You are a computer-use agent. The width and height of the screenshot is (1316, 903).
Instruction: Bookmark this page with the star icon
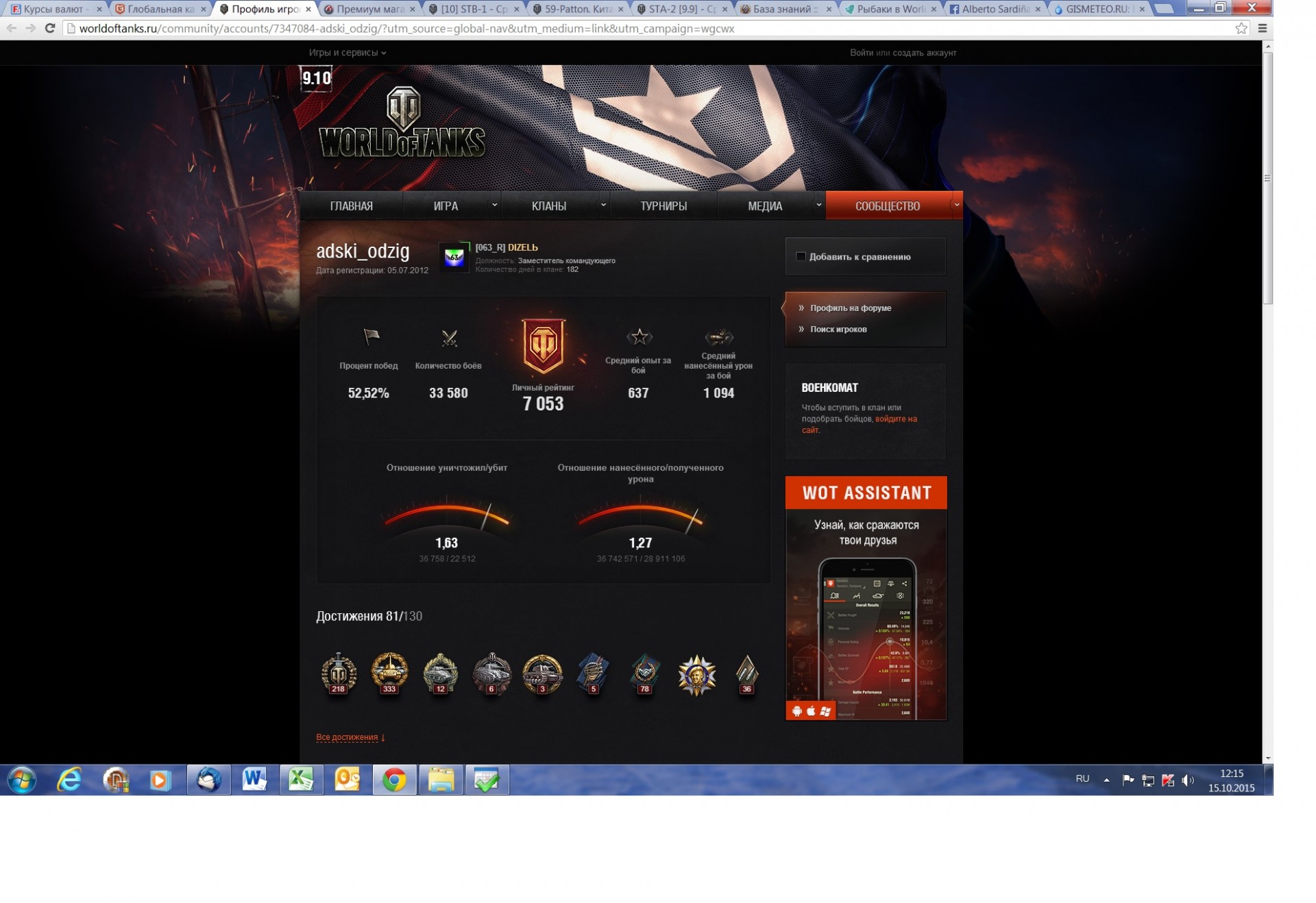pyautogui.click(x=1241, y=28)
